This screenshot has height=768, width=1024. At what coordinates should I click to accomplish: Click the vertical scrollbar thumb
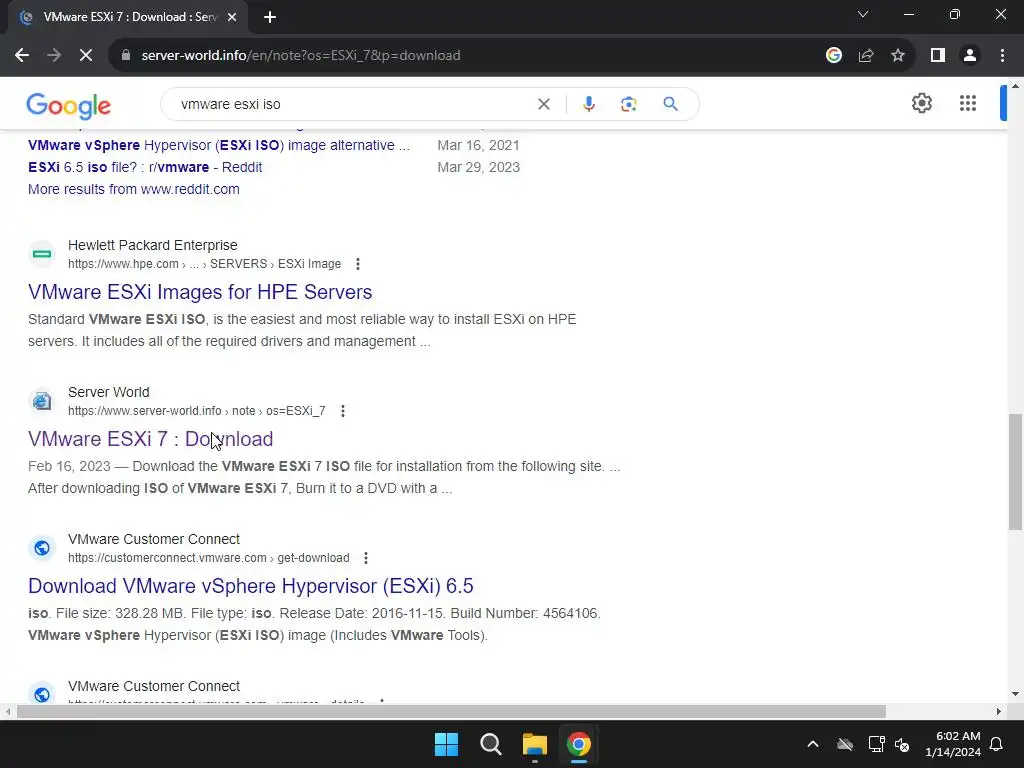point(1015,472)
